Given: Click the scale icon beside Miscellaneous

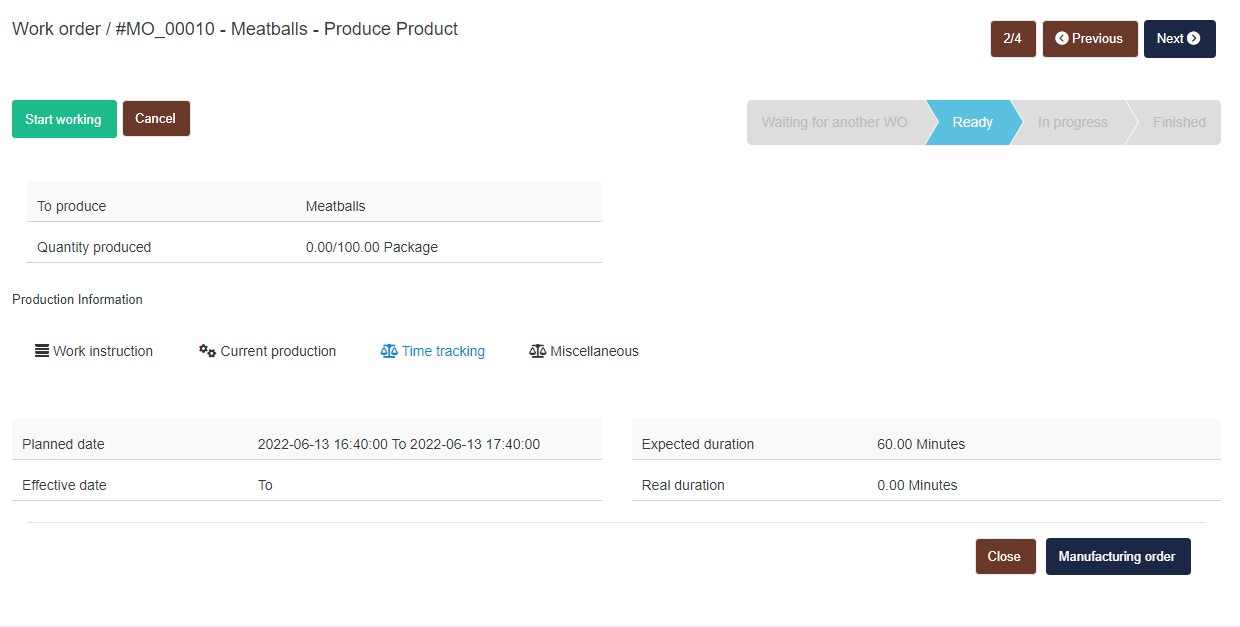Looking at the screenshot, I should point(537,351).
